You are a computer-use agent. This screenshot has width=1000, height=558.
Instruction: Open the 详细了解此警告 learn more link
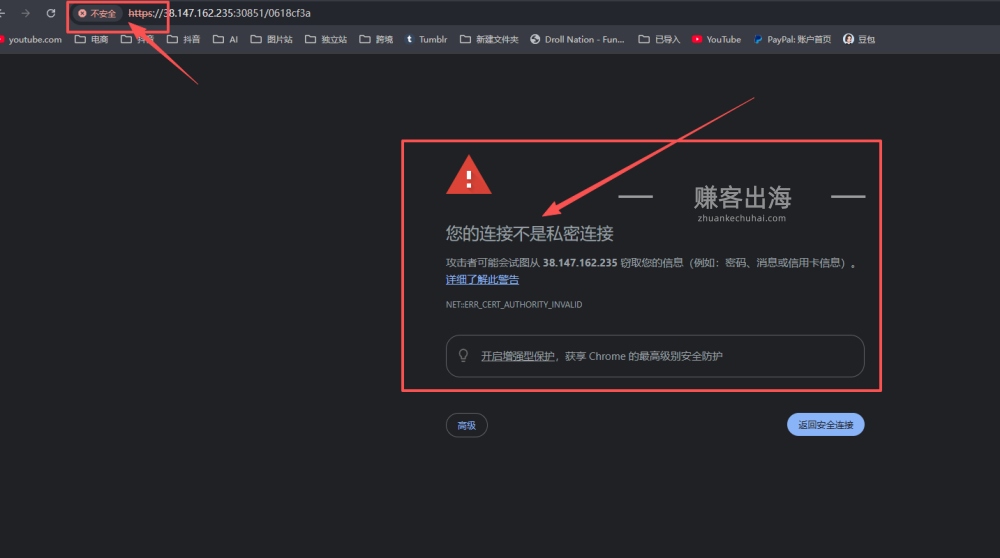tap(482, 280)
